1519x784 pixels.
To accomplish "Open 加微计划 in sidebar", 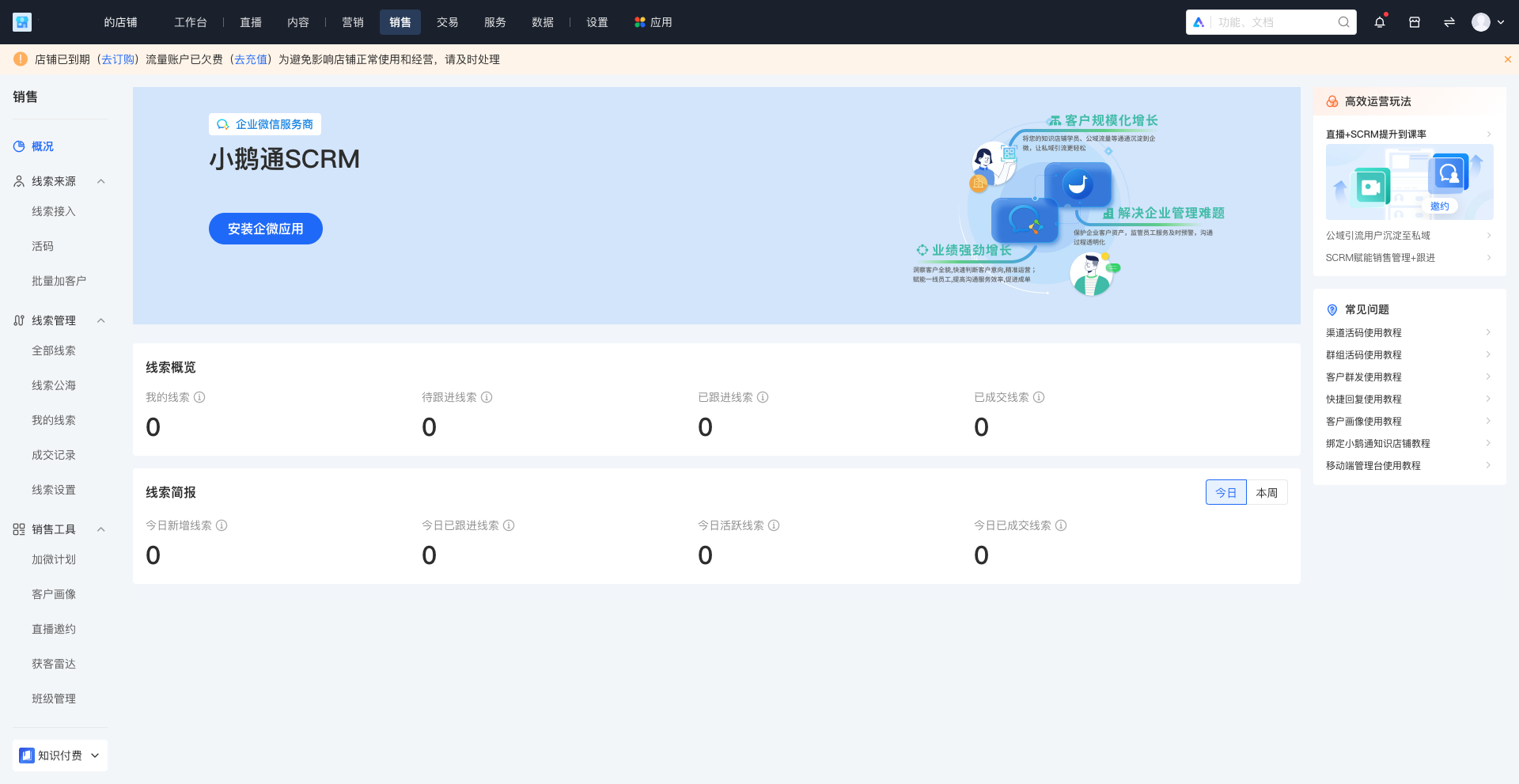I will pos(54,559).
